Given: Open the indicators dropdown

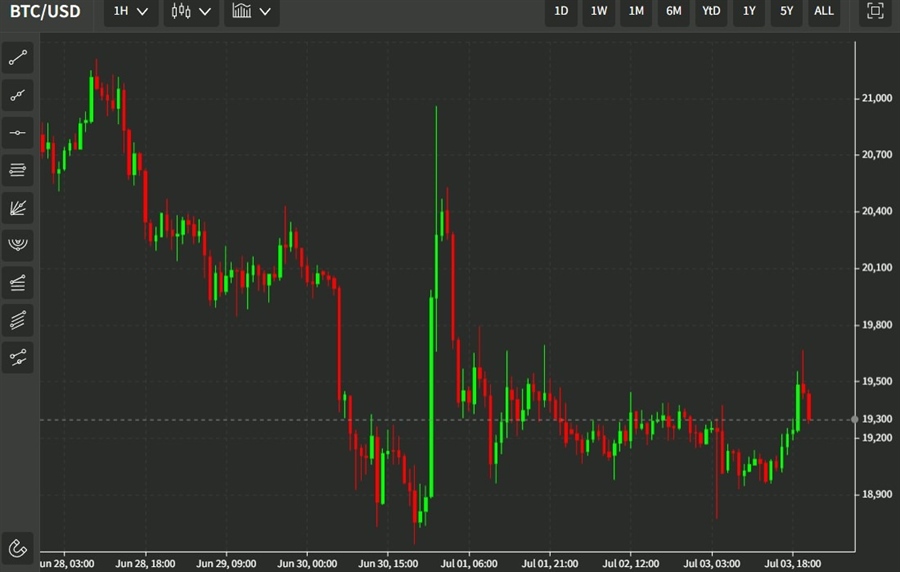Looking at the screenshot, I should (x=252, y=11).
